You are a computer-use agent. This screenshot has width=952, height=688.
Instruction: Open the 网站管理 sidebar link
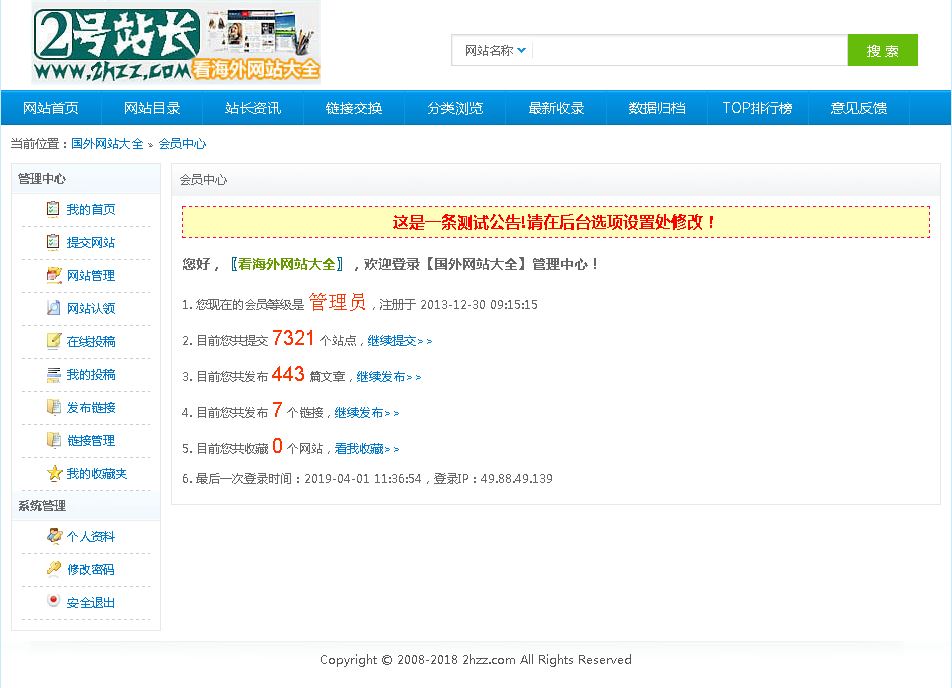pos(91,276)
